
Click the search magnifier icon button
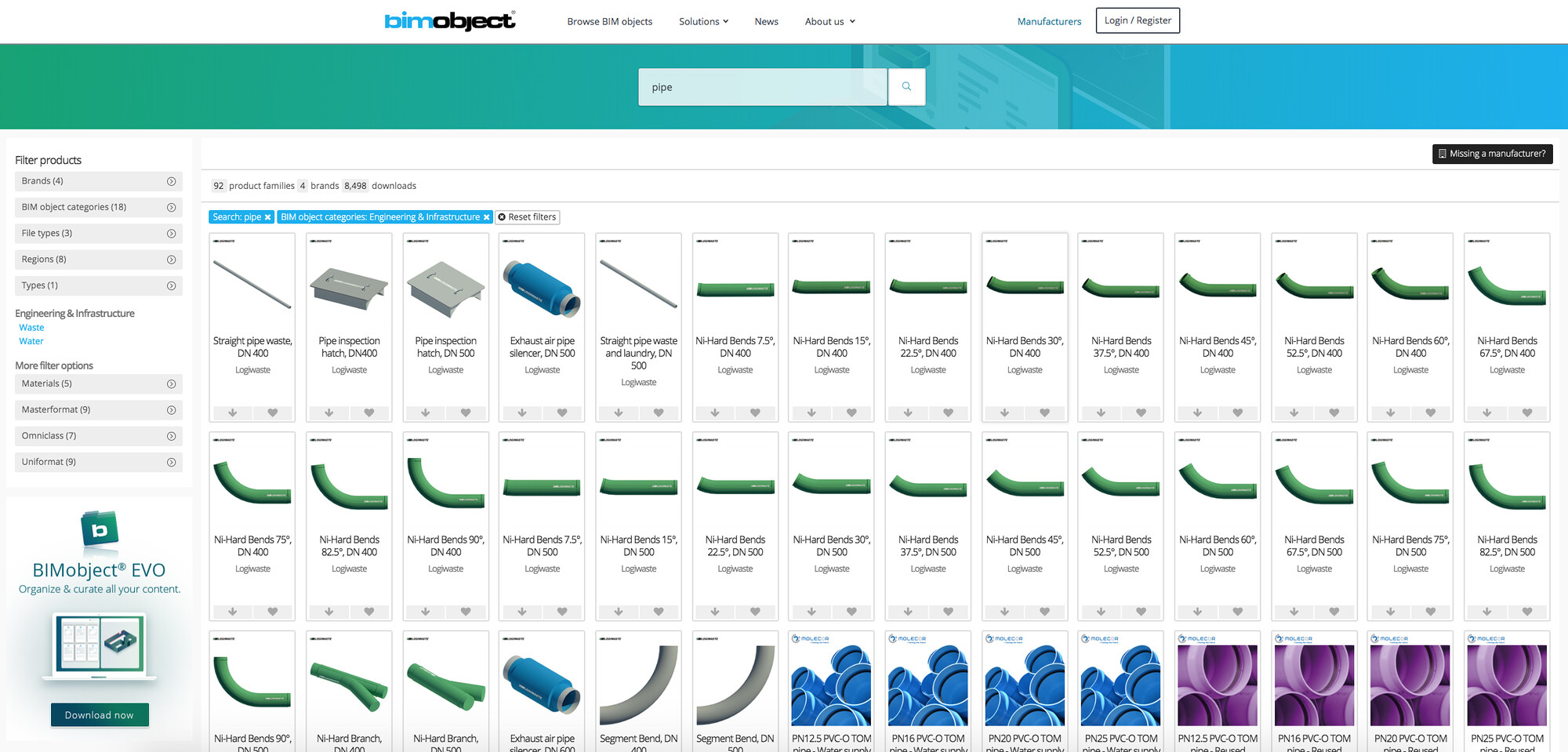[906, 87]
